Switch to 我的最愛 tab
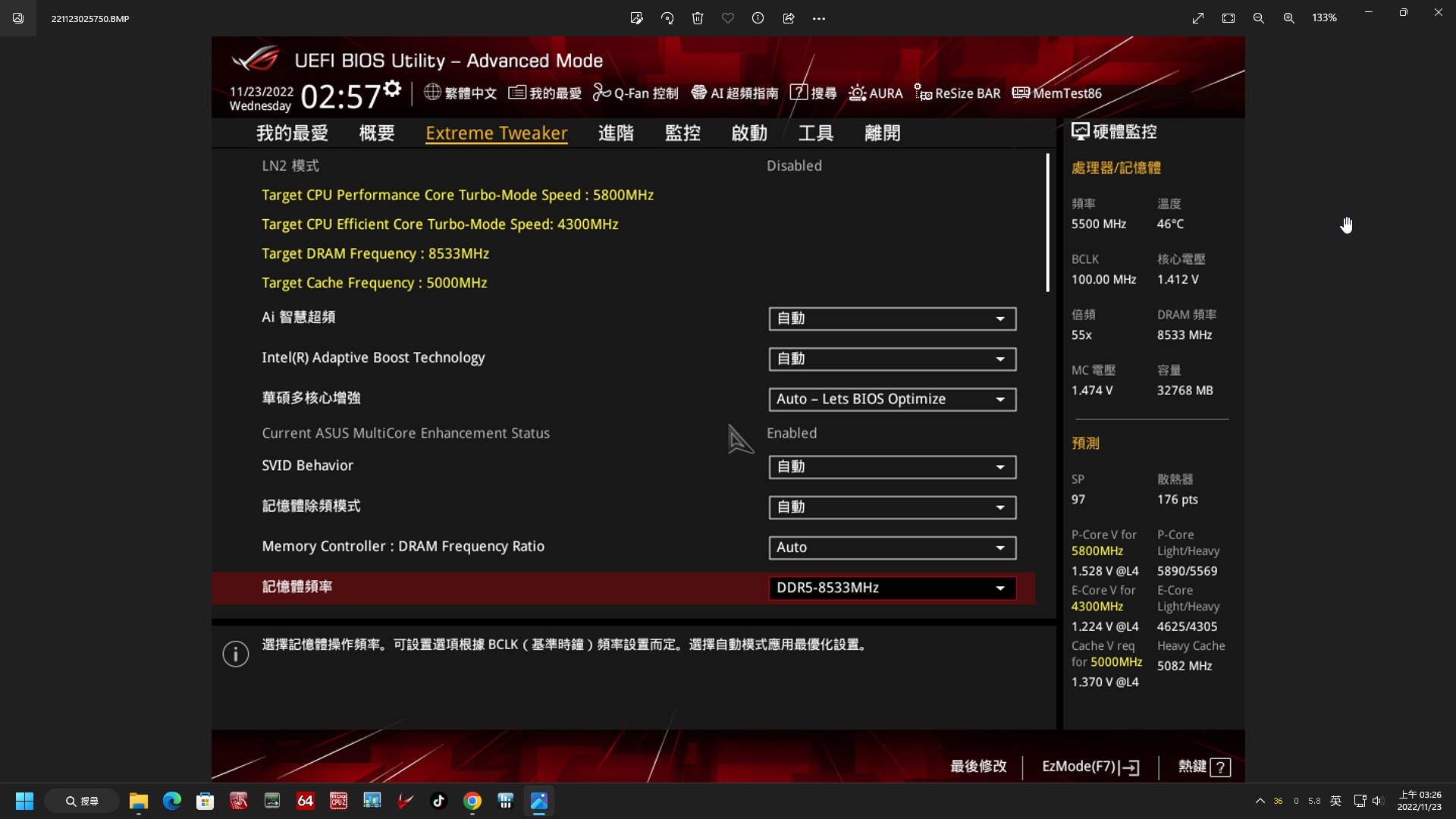Image resolution: width=1456 pixels, height=819 pixels. tap(292, 133)
